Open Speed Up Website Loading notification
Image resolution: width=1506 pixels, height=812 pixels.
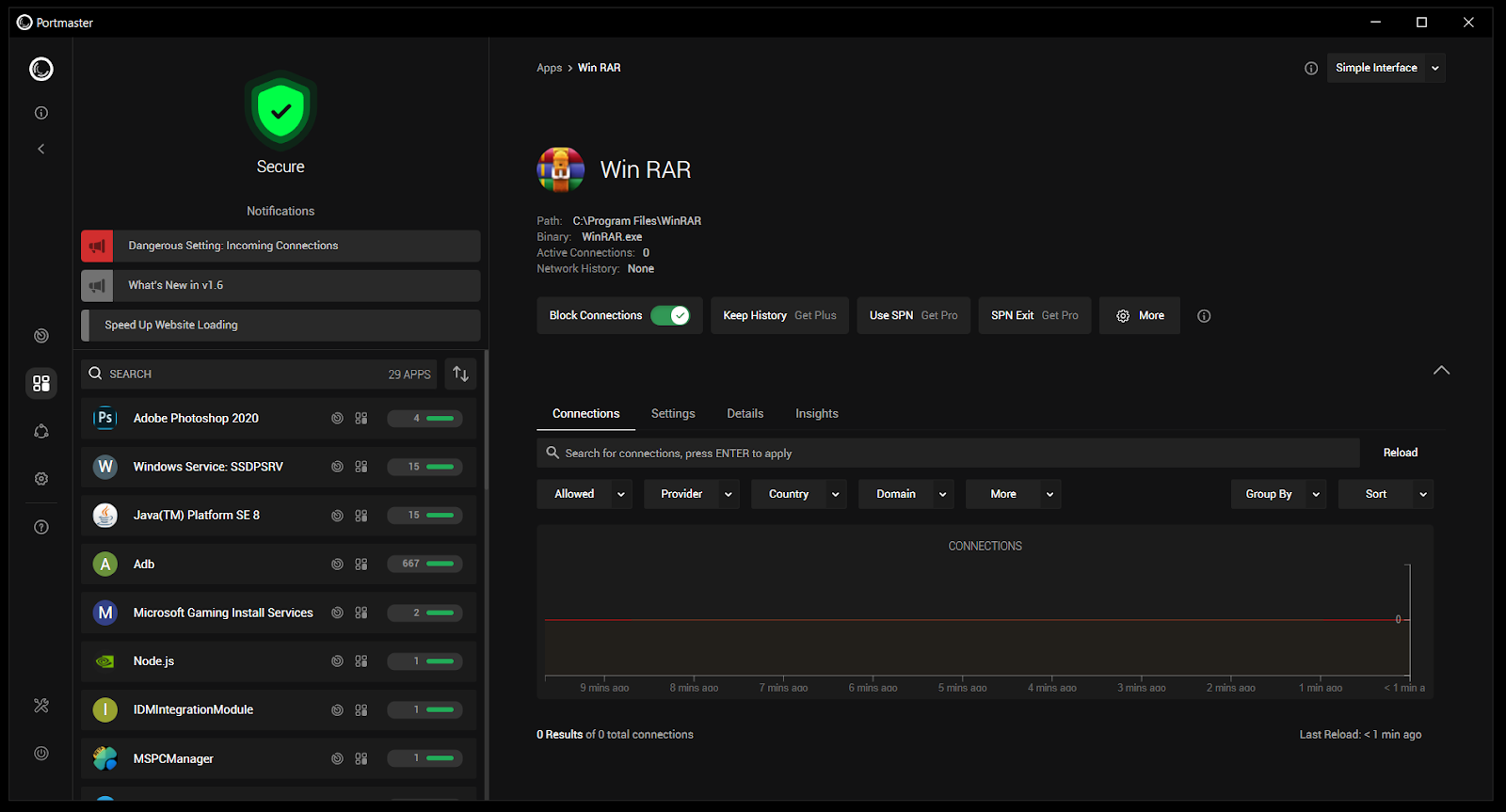pos(280,325)
